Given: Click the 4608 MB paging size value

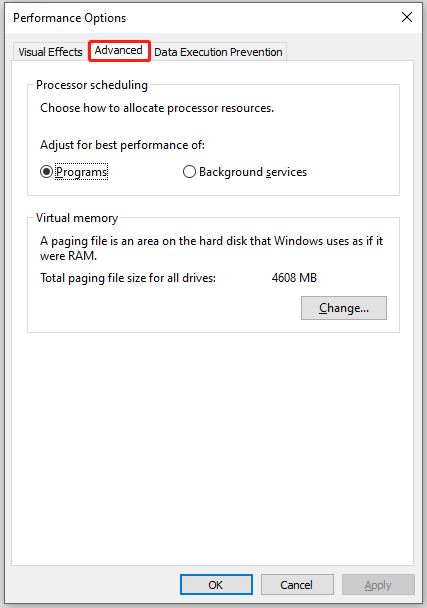Looking at the screenshot, I should coord(294,278).
